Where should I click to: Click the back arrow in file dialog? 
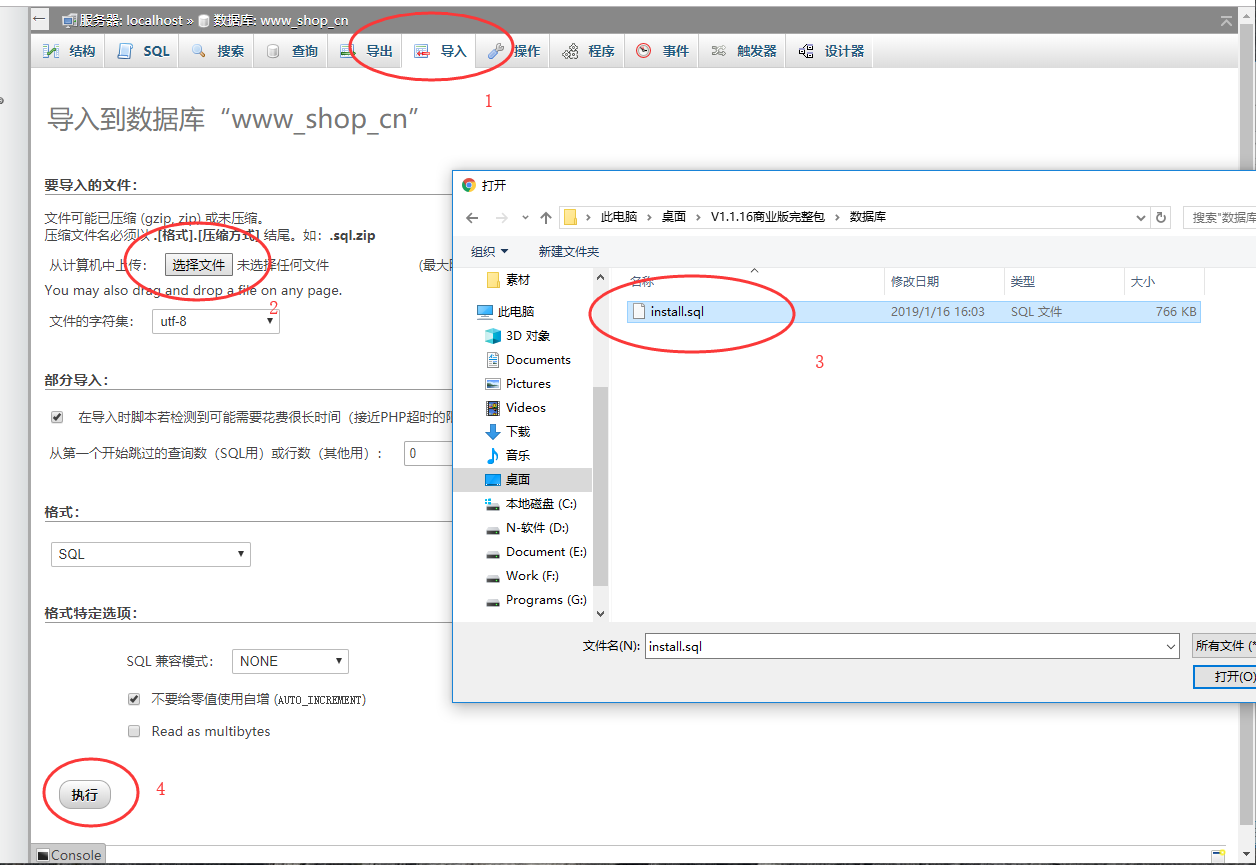click(472, 217)
